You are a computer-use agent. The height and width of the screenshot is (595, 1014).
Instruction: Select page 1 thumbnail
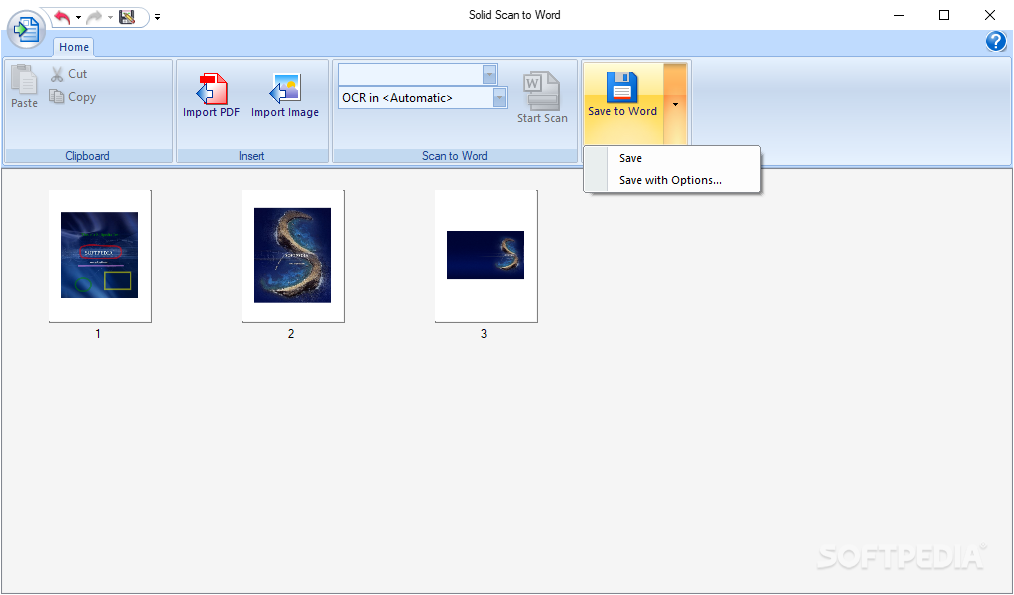tap(100, 256)
